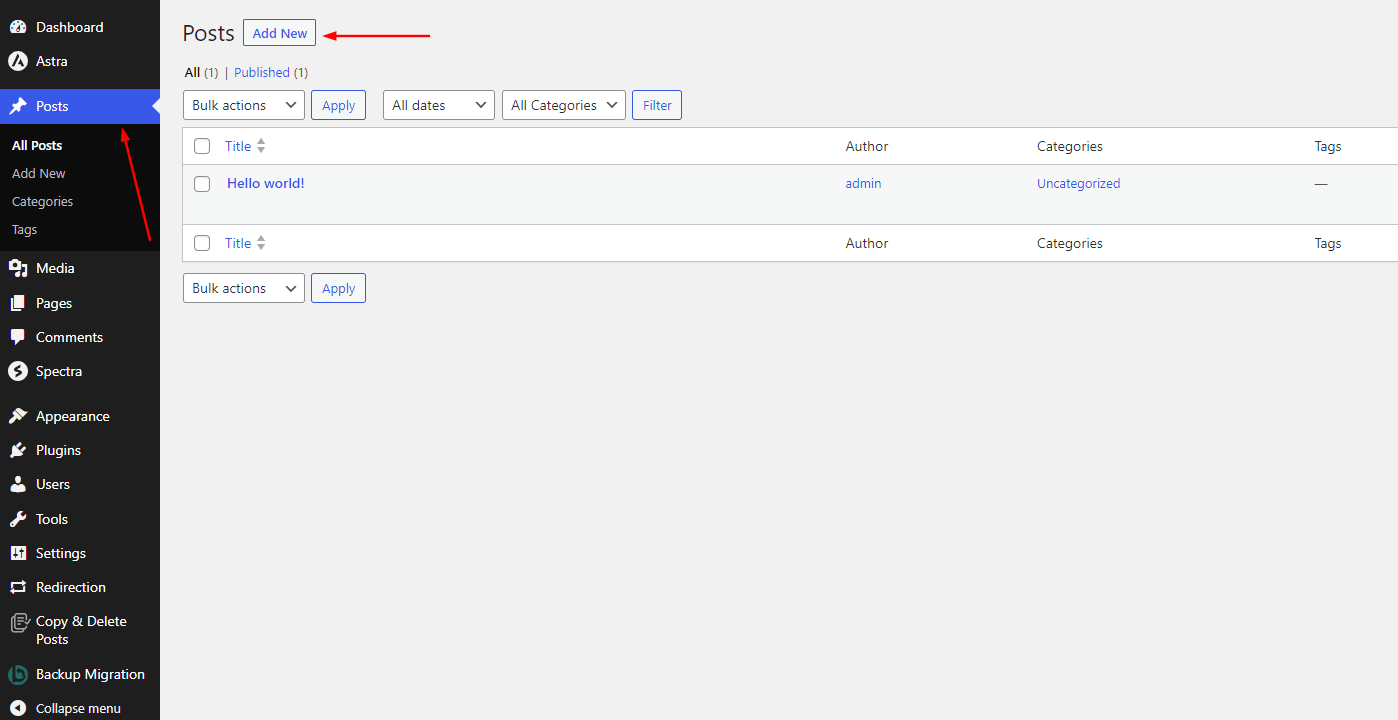Click the Users person icon
This screenshot has width=1398, height=720.
18,484
